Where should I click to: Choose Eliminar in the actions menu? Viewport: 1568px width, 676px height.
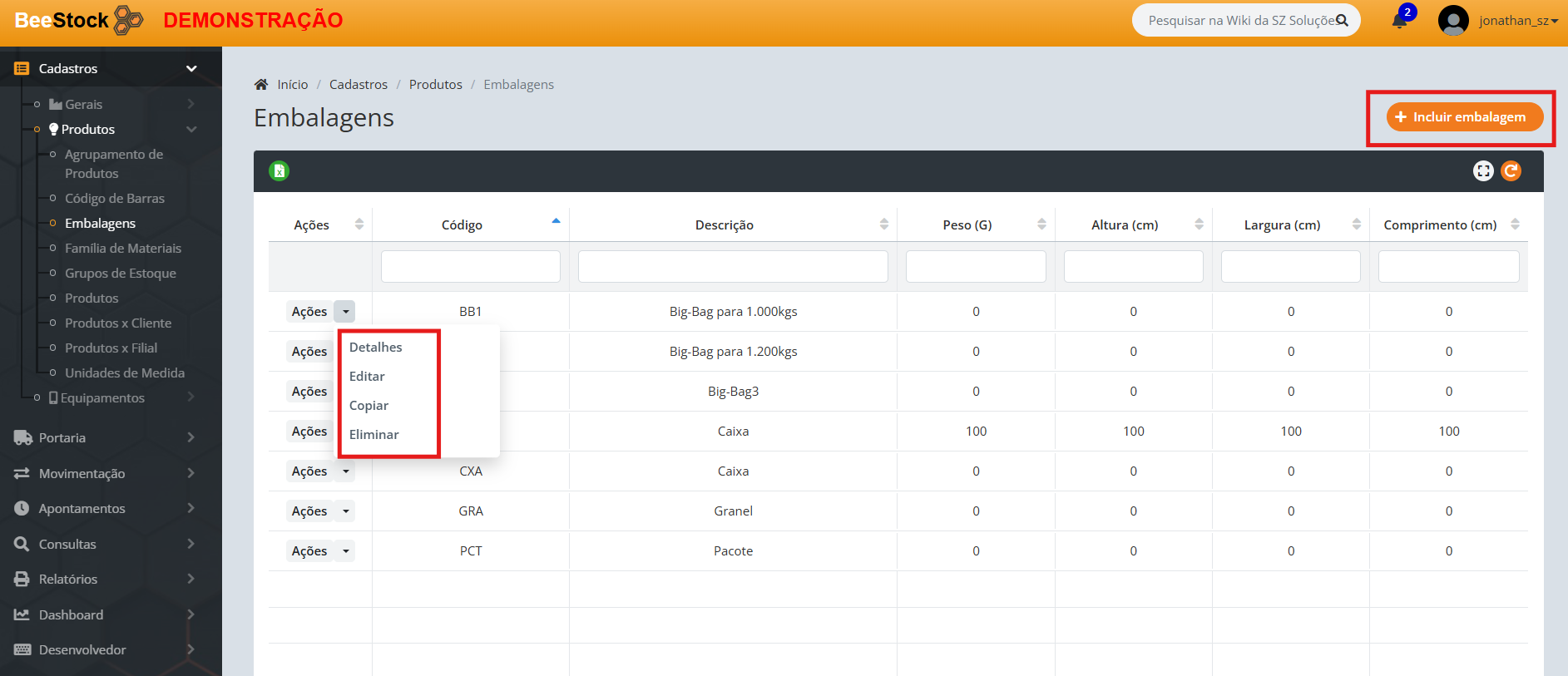[x=373, y=435]
